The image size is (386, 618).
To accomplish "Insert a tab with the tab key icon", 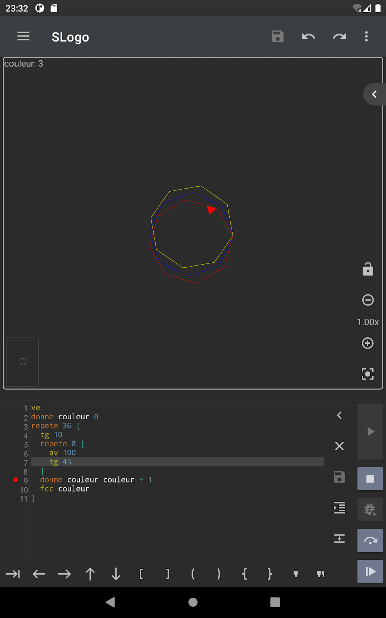I will (x=13, y=574).
